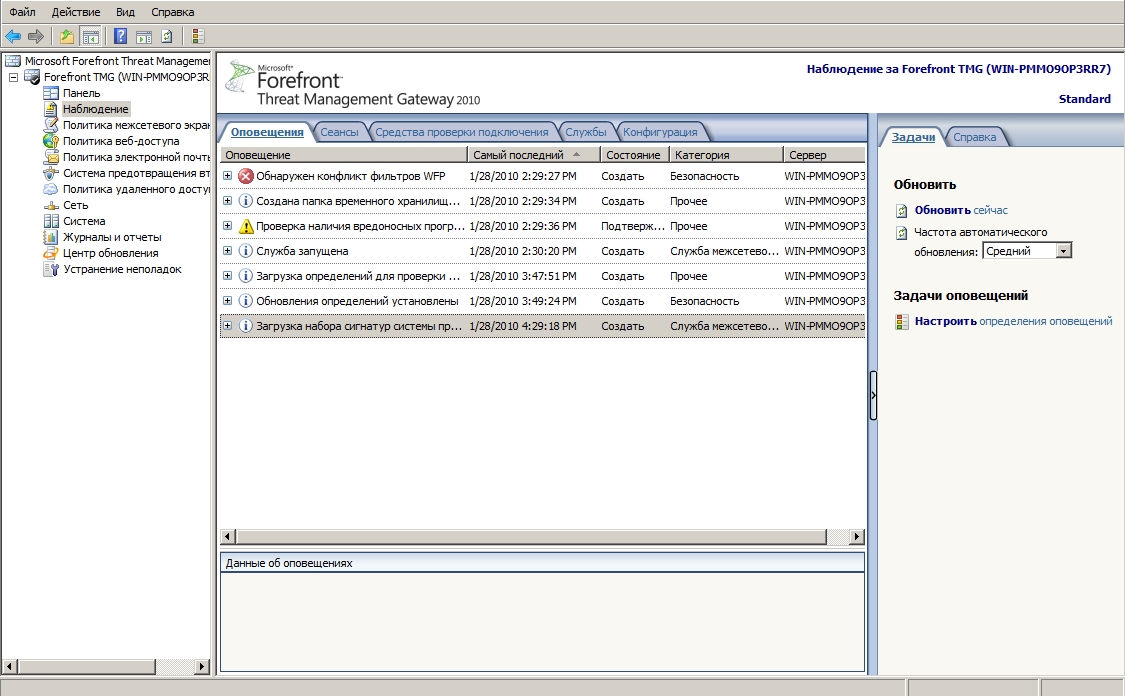Image resolution: width=1125 pixels, height=696 pixels.
Task: Click alerts list horizontal scrollbar left arrow
Action: pyautogui.click(x=227, y=536)
